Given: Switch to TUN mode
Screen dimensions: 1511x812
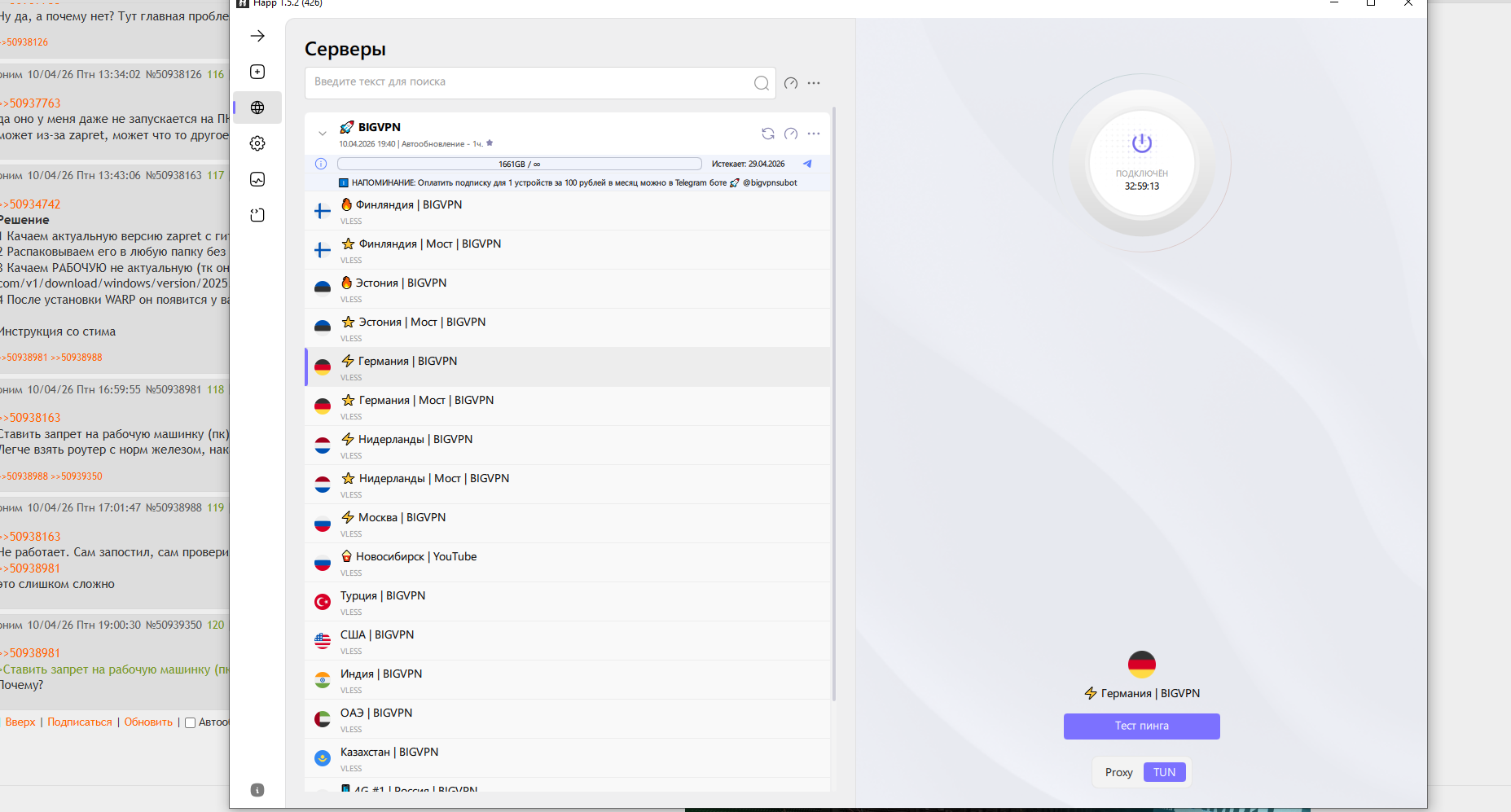Looking at the screenshot, I should pos(1165,772).
